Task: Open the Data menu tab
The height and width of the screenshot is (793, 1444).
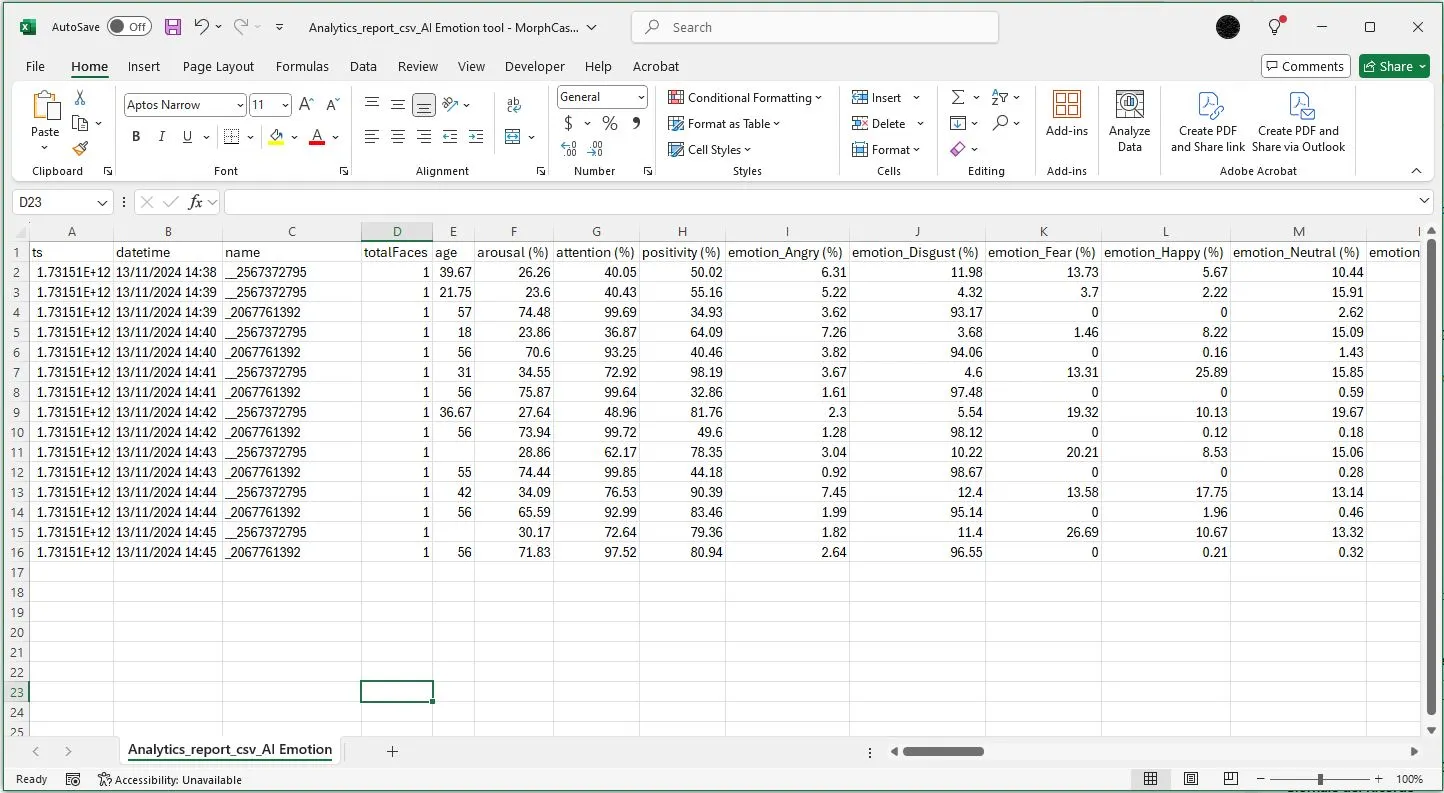Action: click(363, 66)
